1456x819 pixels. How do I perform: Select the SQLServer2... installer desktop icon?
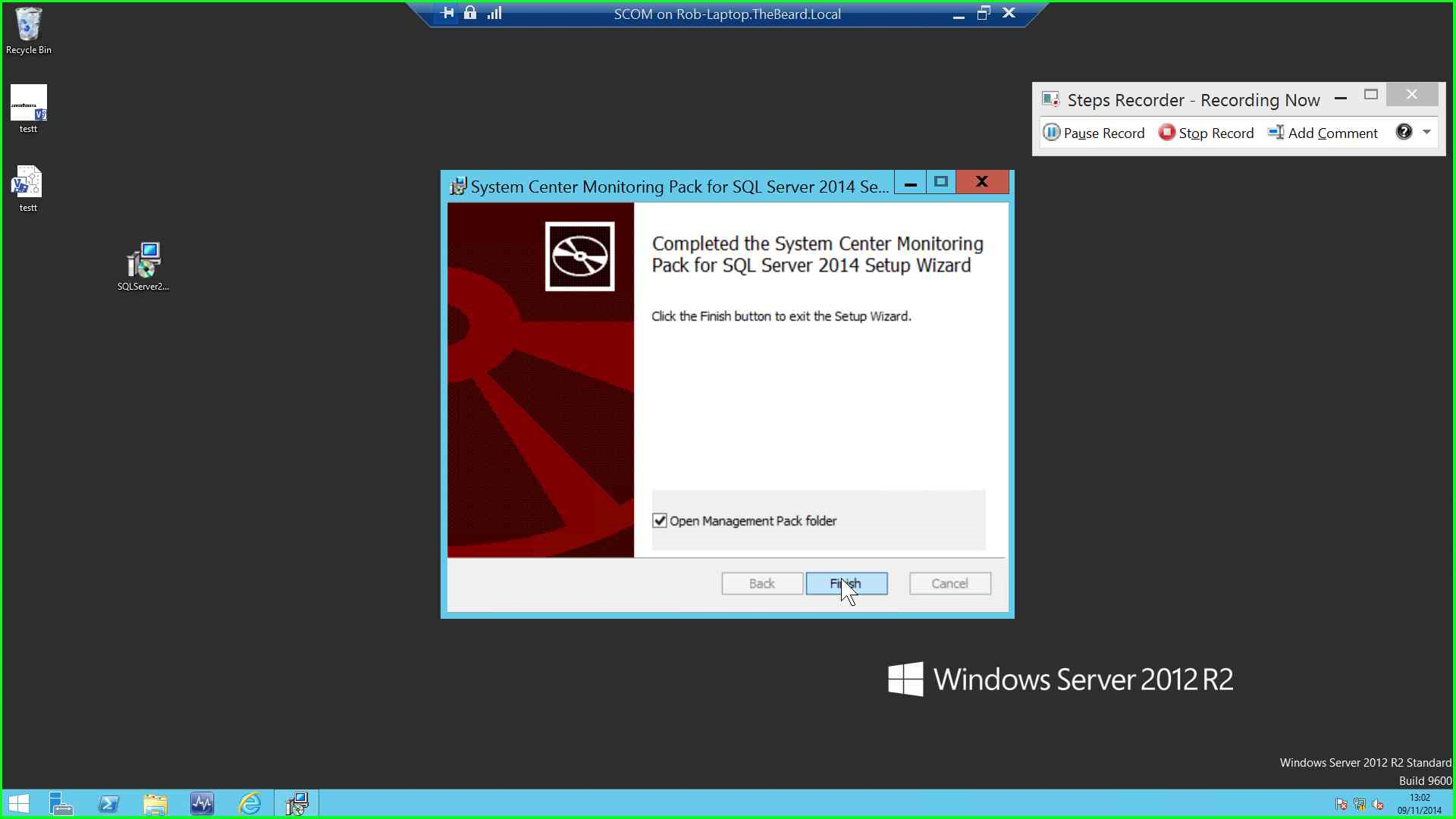[143, 266]
